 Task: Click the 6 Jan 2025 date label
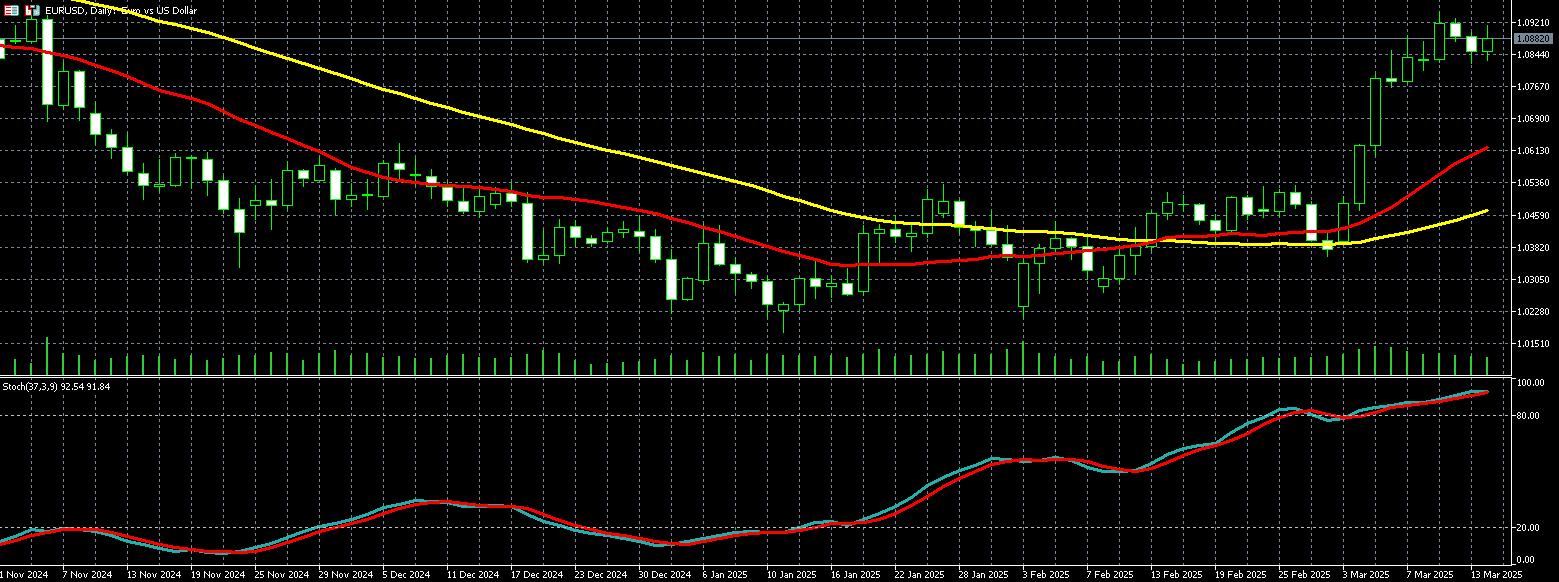726,575
